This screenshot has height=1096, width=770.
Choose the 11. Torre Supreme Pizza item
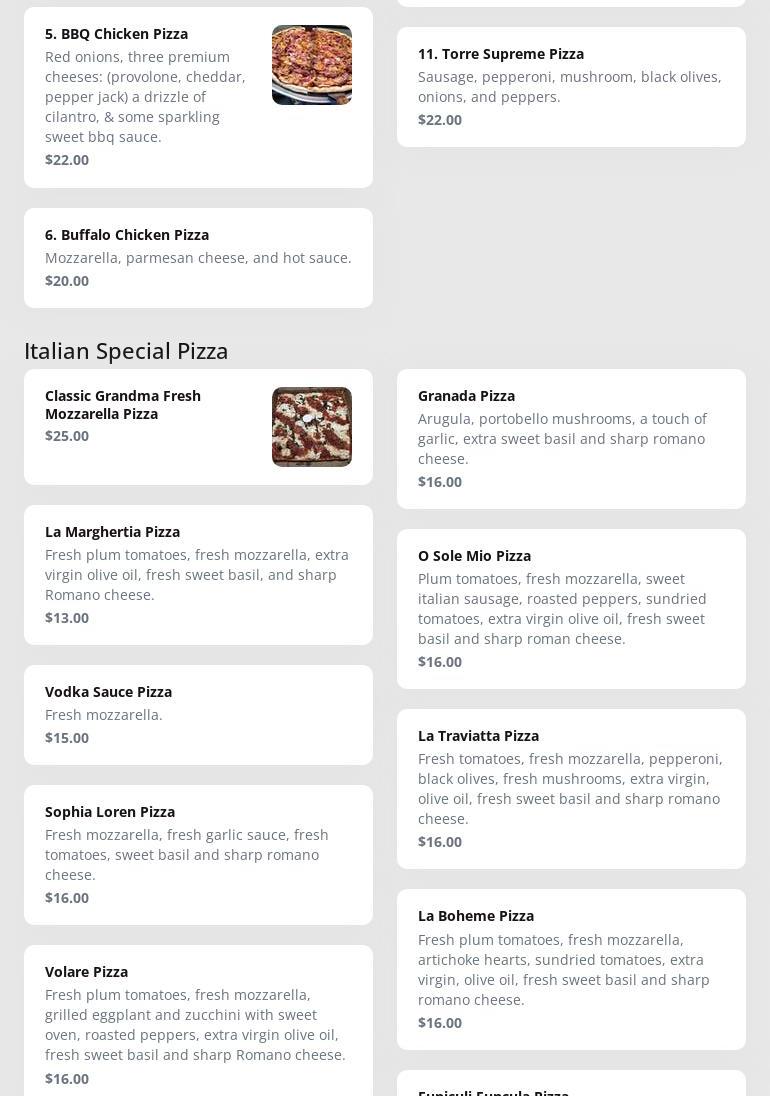(570, 87)
